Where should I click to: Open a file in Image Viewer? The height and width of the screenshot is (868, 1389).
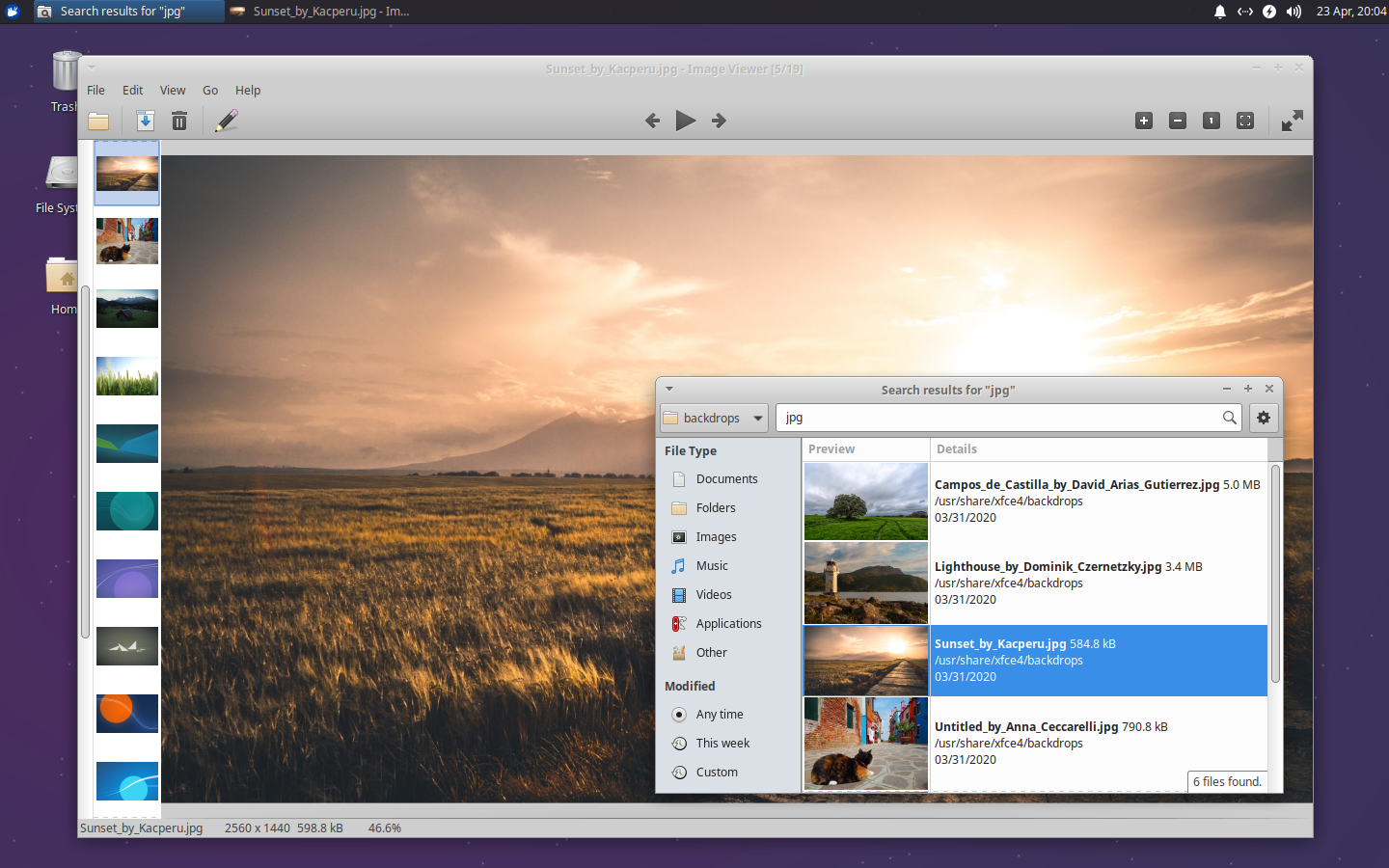tap(98, 121)
